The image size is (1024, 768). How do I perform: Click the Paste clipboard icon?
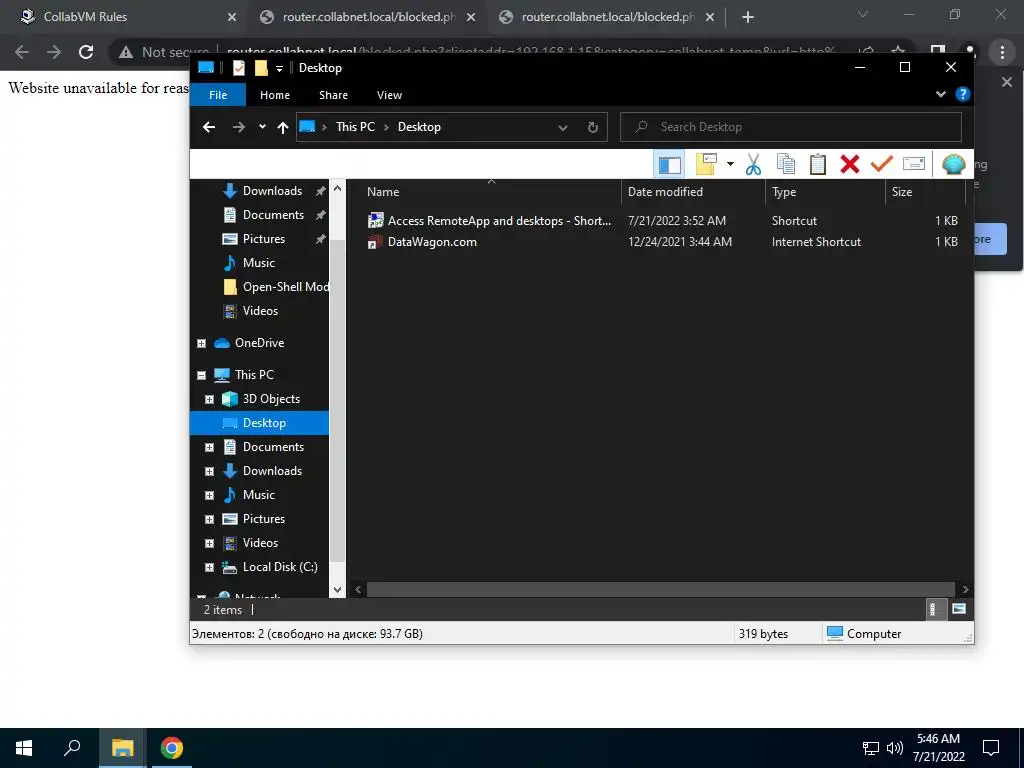818,165
